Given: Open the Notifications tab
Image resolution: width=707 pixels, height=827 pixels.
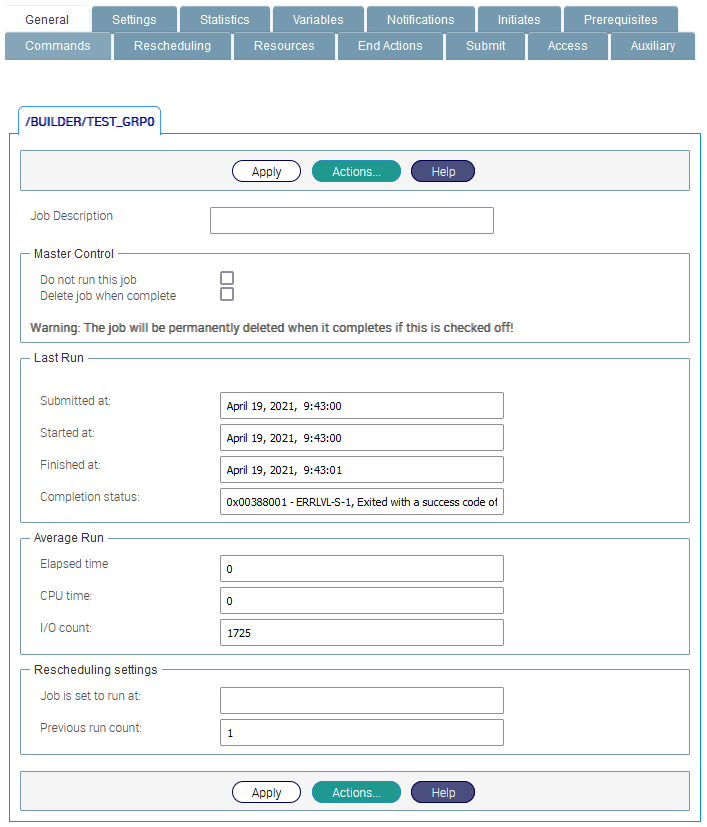Looking at the screenshot, I should 420,19.
